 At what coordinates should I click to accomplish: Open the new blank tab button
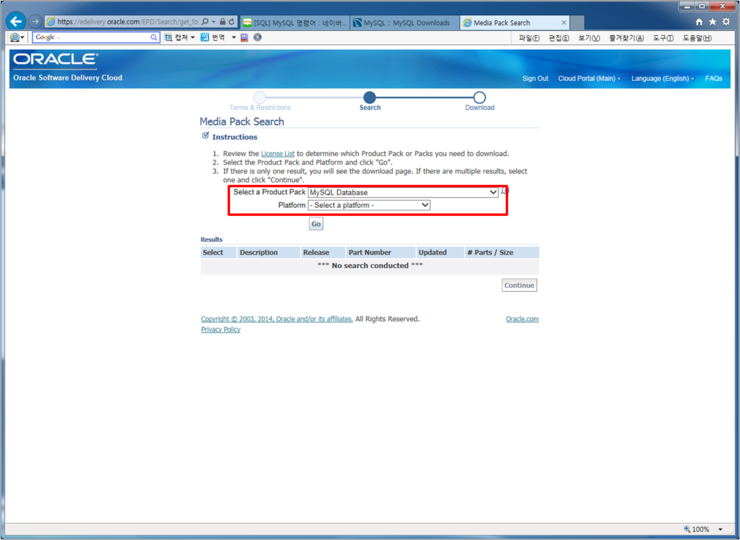pyautogui.click(x=577, y=23)
